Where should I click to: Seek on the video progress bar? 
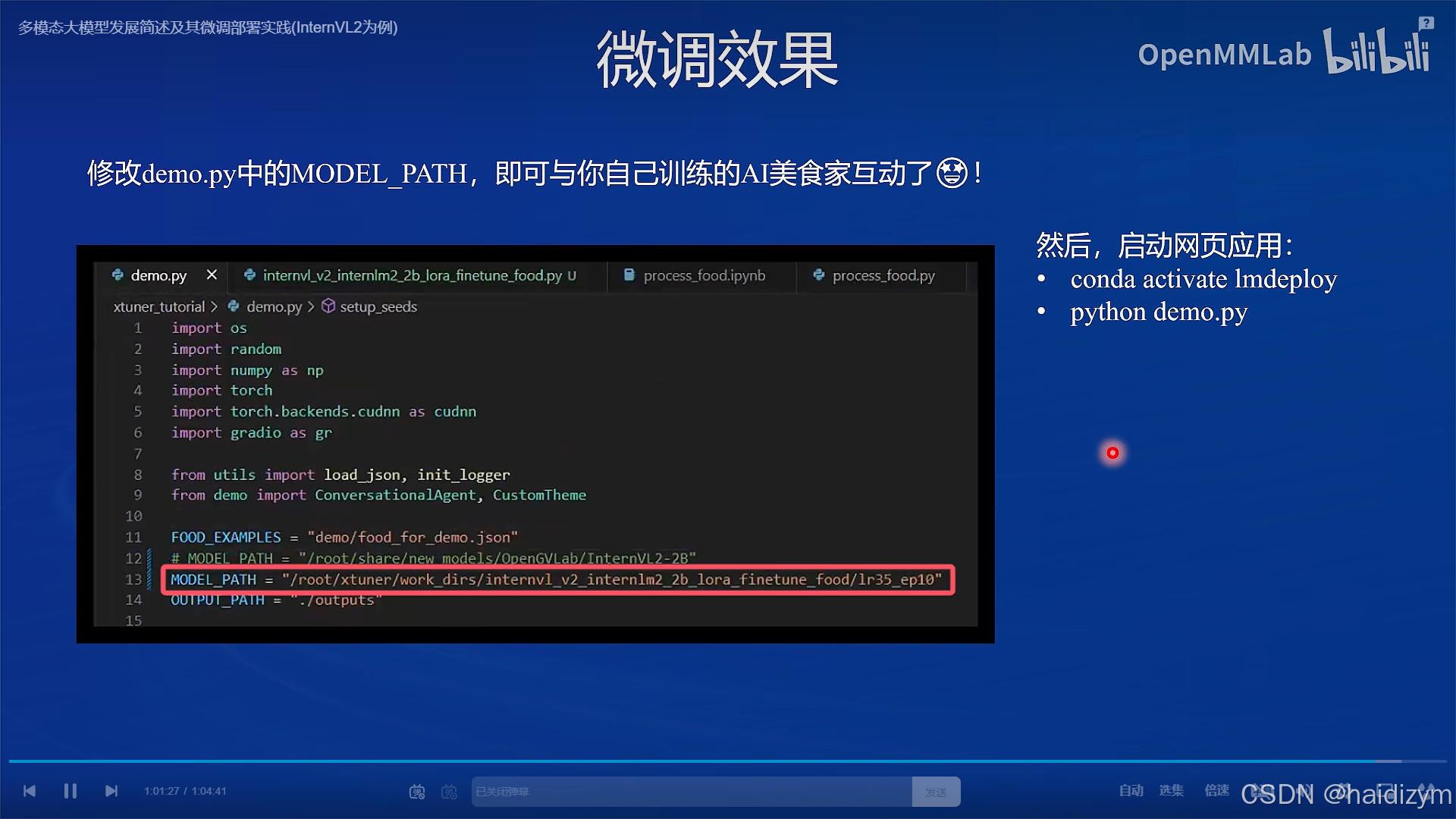point(728,761)
